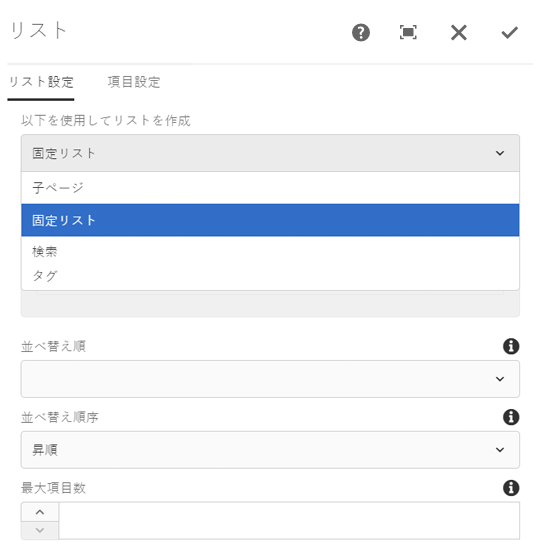The width and height of the screenshot is (546, 550).
Task: Choose タグ from the dropdown list
Action: pos(270,276)
